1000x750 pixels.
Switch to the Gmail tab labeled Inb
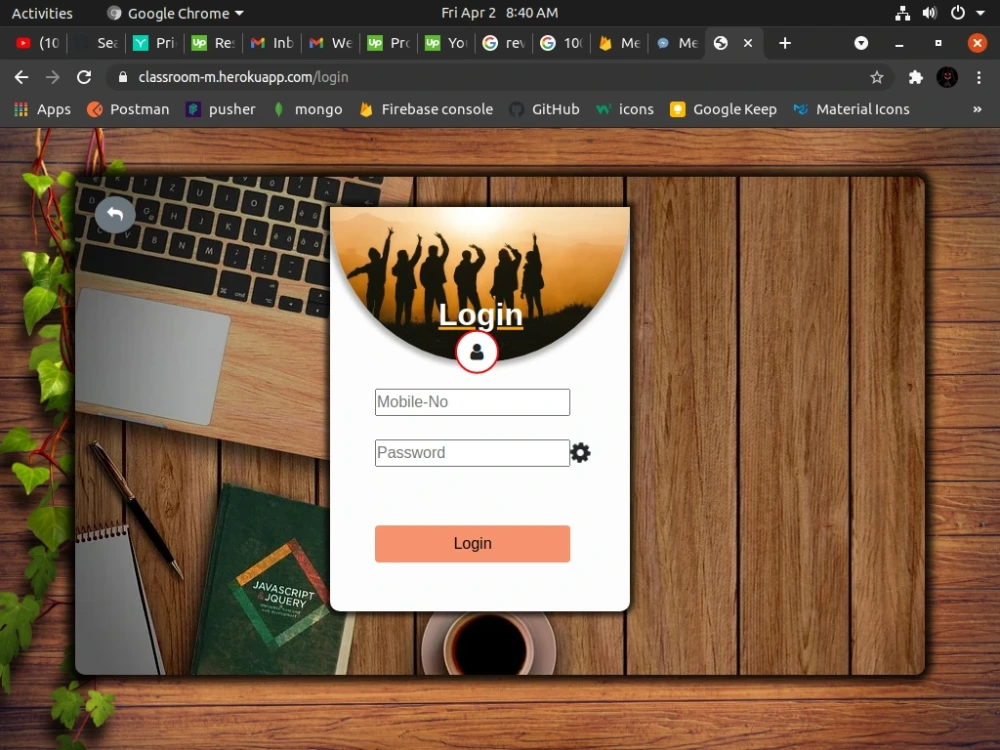click(x=272, y=43)
